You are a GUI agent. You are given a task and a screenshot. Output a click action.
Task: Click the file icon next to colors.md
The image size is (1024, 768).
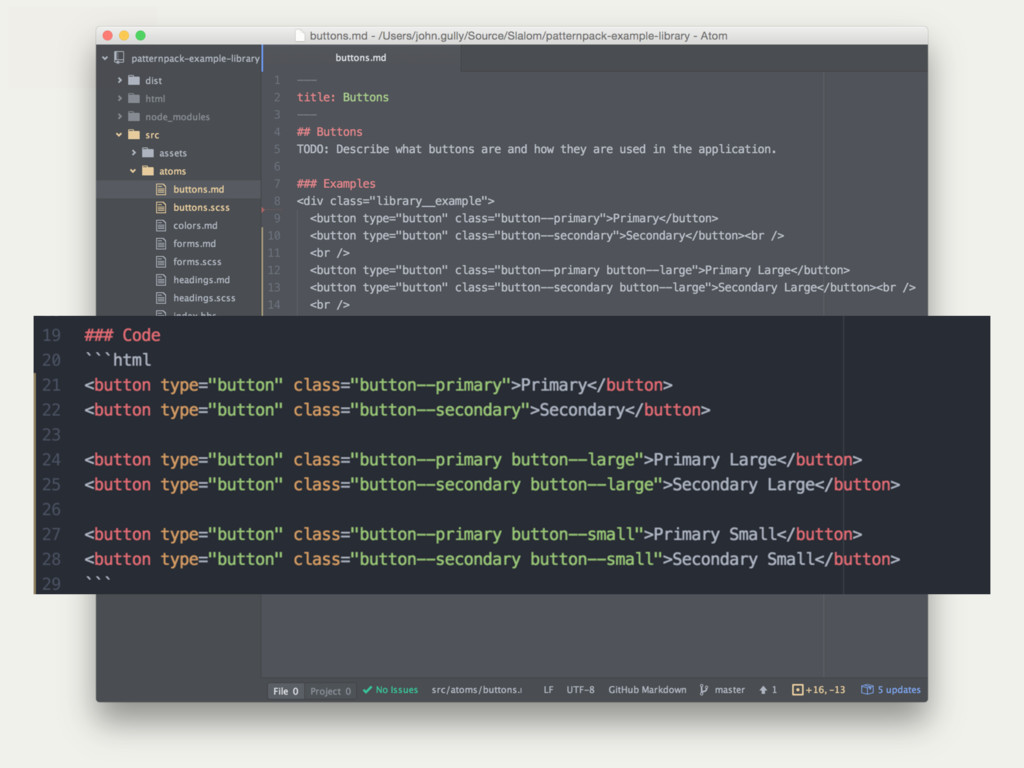[x=161, y=225]
